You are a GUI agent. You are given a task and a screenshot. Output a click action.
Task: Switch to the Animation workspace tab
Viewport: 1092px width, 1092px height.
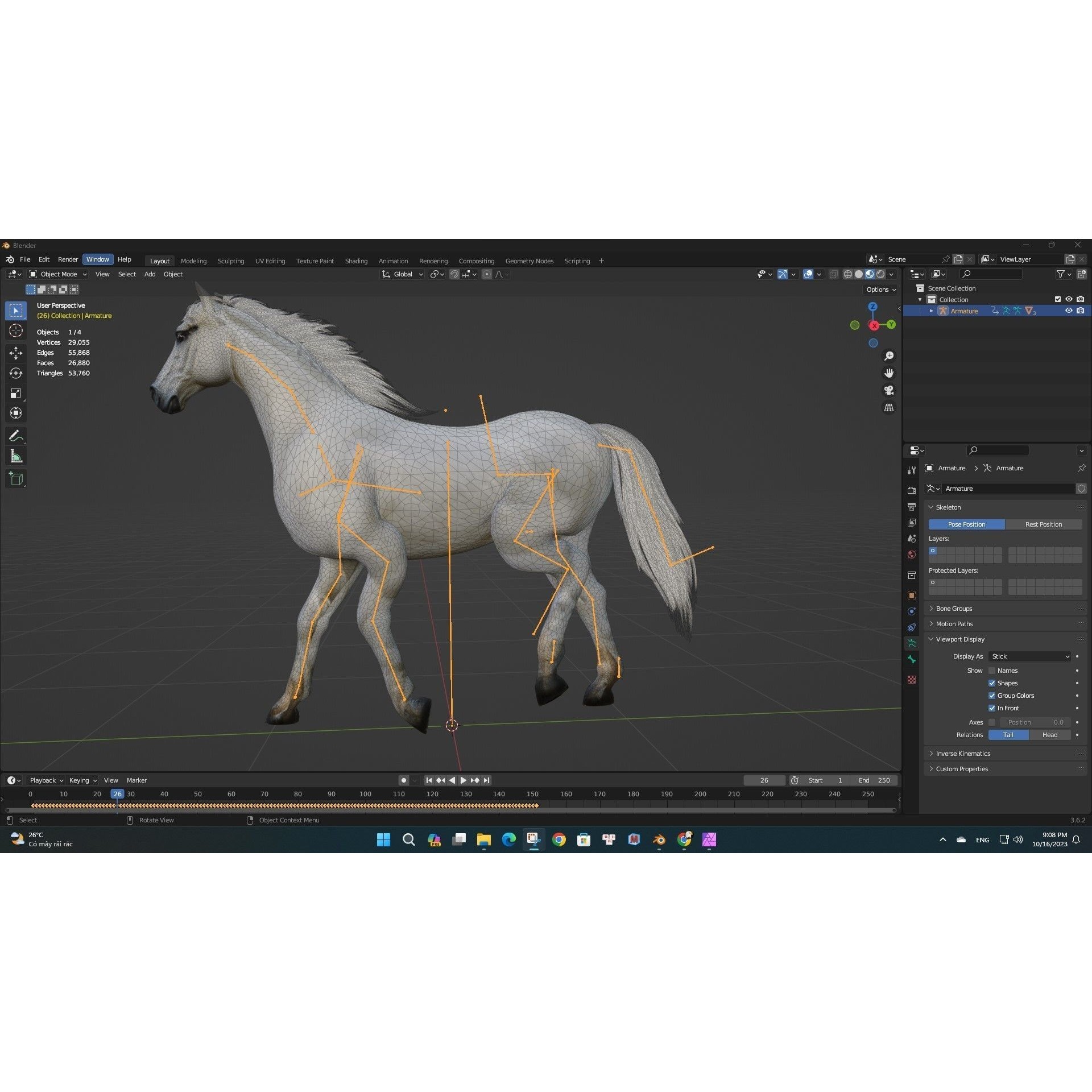(393, 260)
